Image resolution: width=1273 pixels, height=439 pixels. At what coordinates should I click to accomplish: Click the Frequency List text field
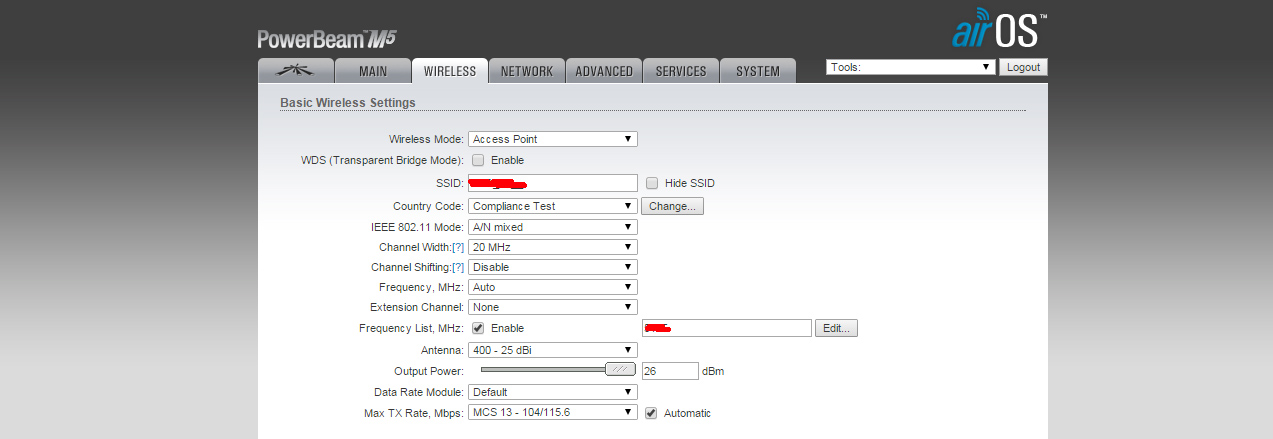coord(727,328)
